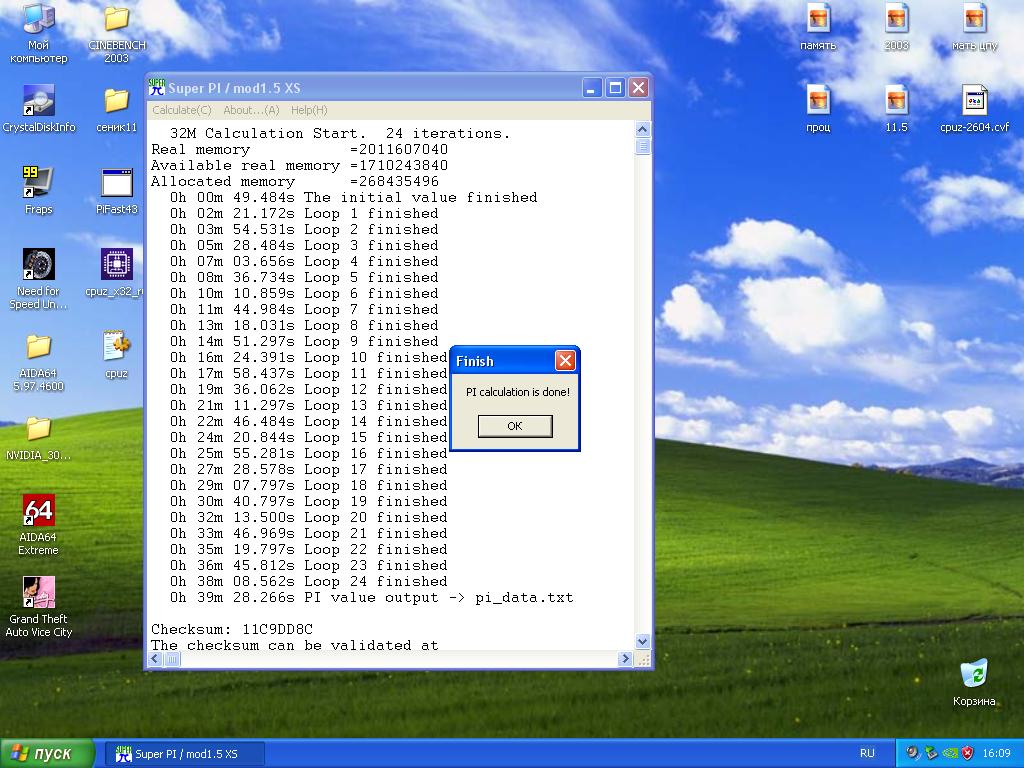Click the vertical scrollbar thumb
1024x768 pixels.
coord(643,146)
